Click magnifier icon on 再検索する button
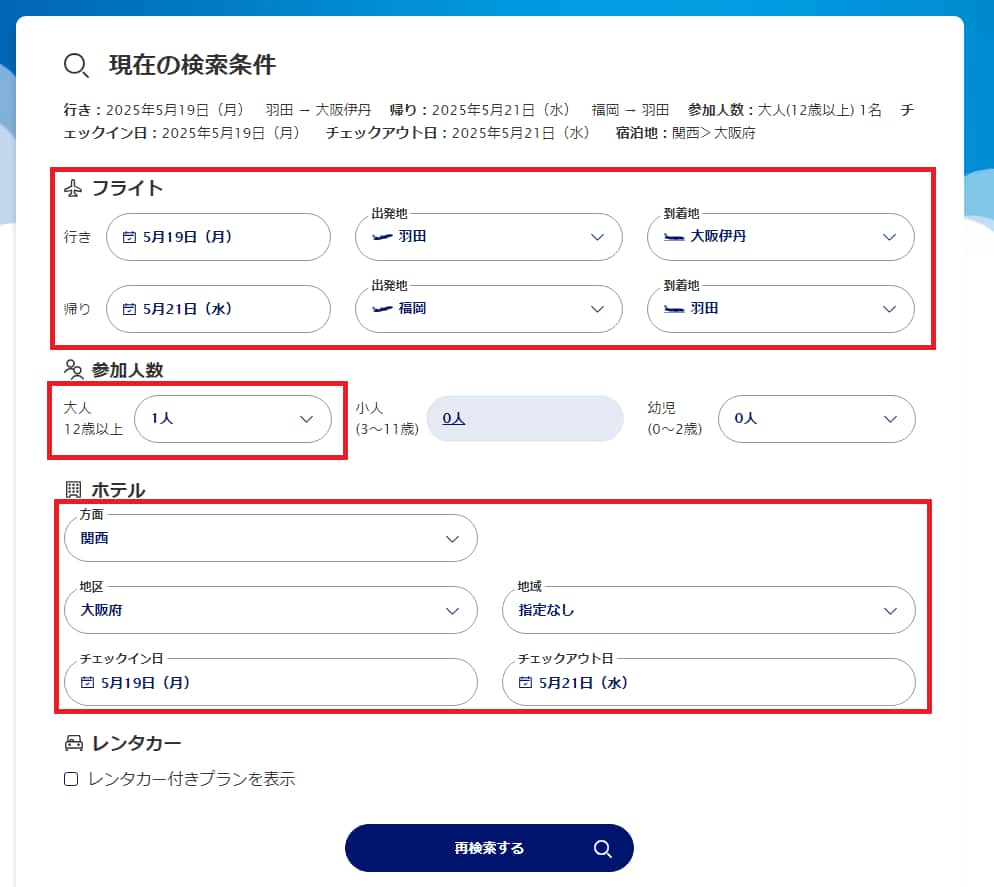This screenshot has width=994, height=887. coord(602,848)
